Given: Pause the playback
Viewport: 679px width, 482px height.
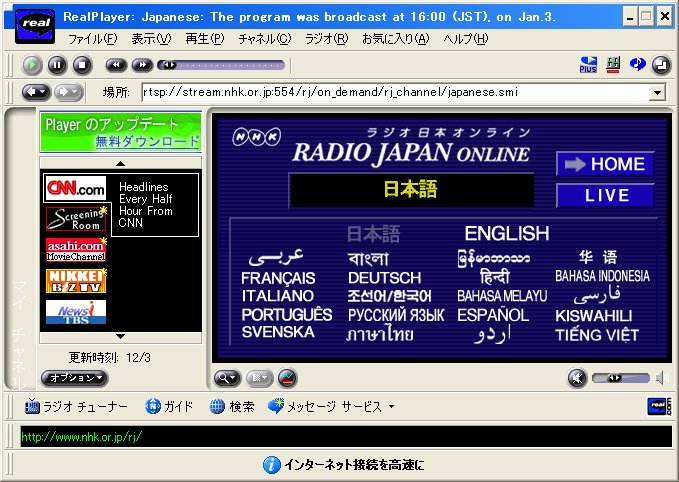Looking at the screenshot, I should [x=57, y=65].
